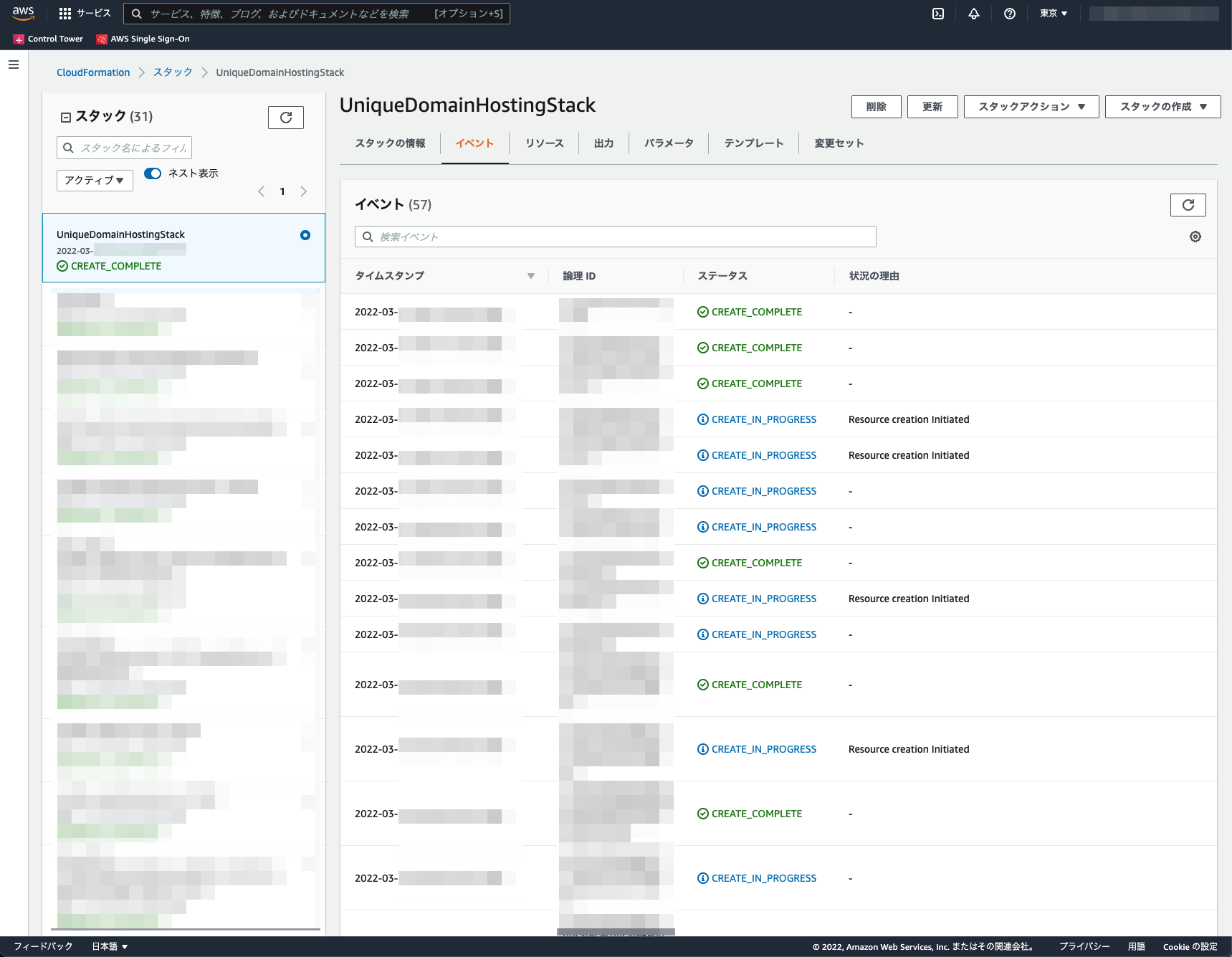Switch to the Resources tab
This screenshot has height=957, width=1232.
(x=545, y=143)
